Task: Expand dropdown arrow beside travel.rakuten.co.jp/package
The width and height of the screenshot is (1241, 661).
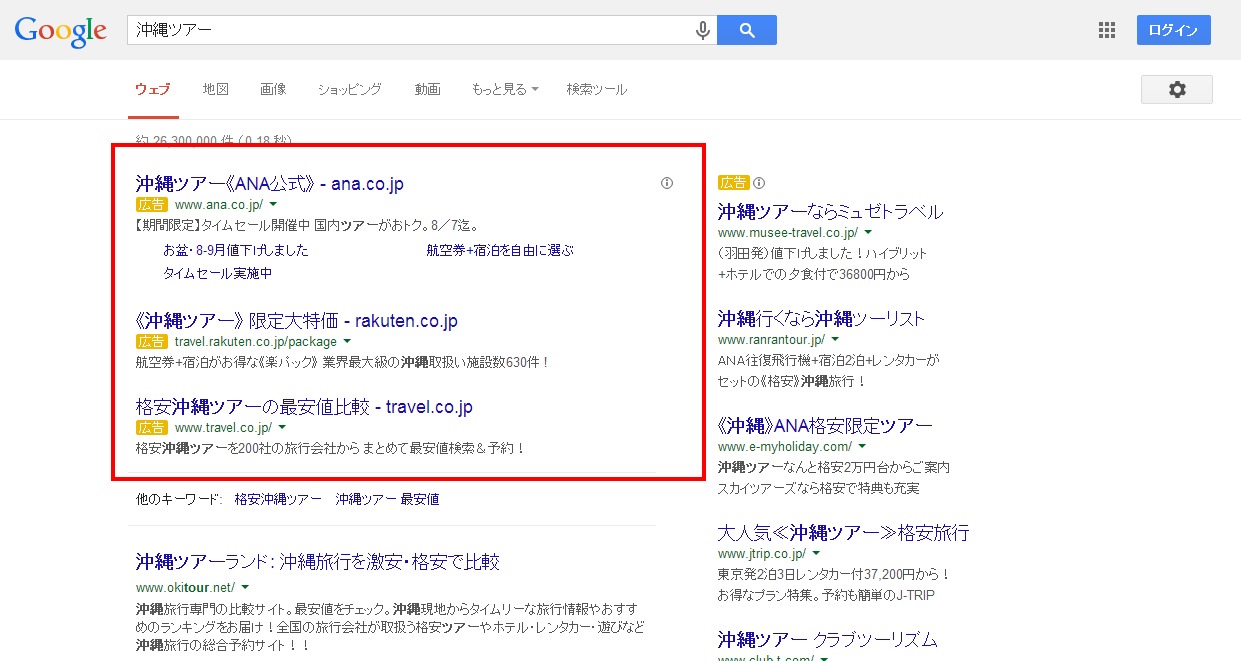Action: [346, 342]
